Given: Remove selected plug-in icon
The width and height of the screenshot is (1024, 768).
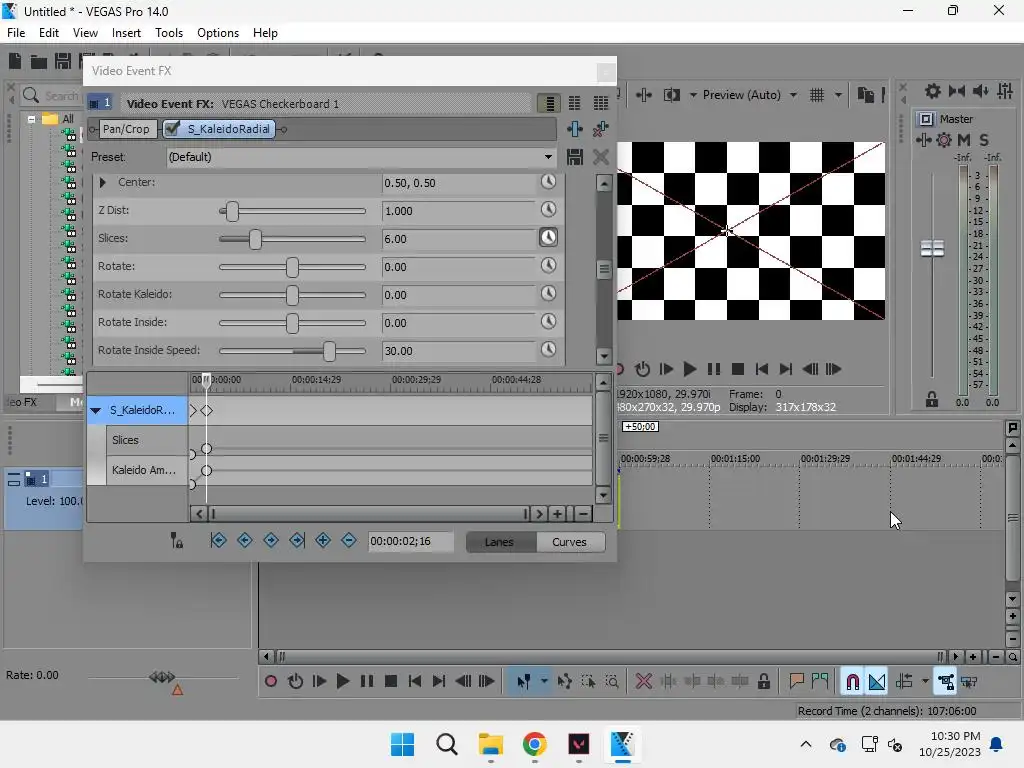Looking at the screenshot, I should pos(600,129).
